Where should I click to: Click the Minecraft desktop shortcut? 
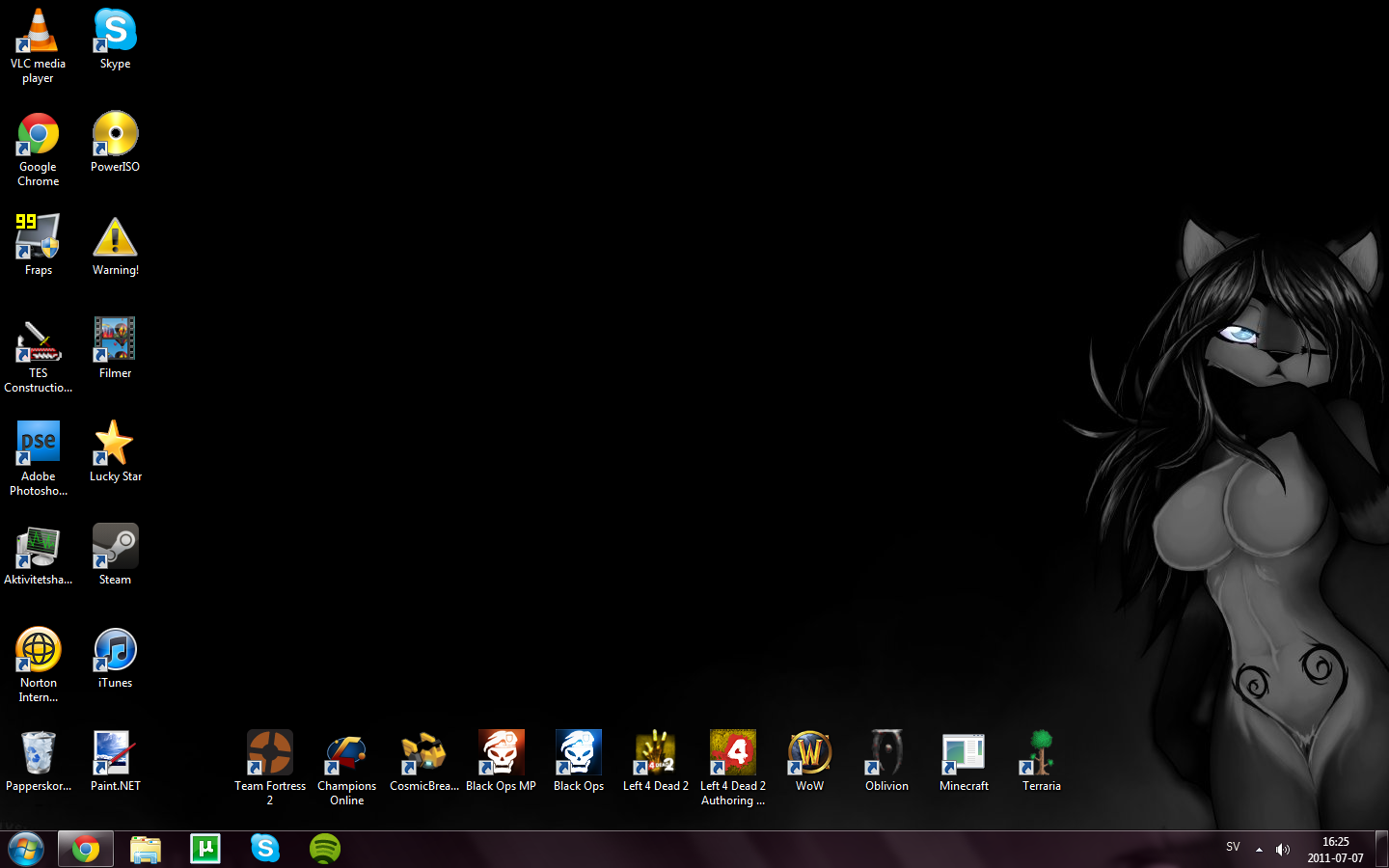pyautogui.click(x=965, y=762)
